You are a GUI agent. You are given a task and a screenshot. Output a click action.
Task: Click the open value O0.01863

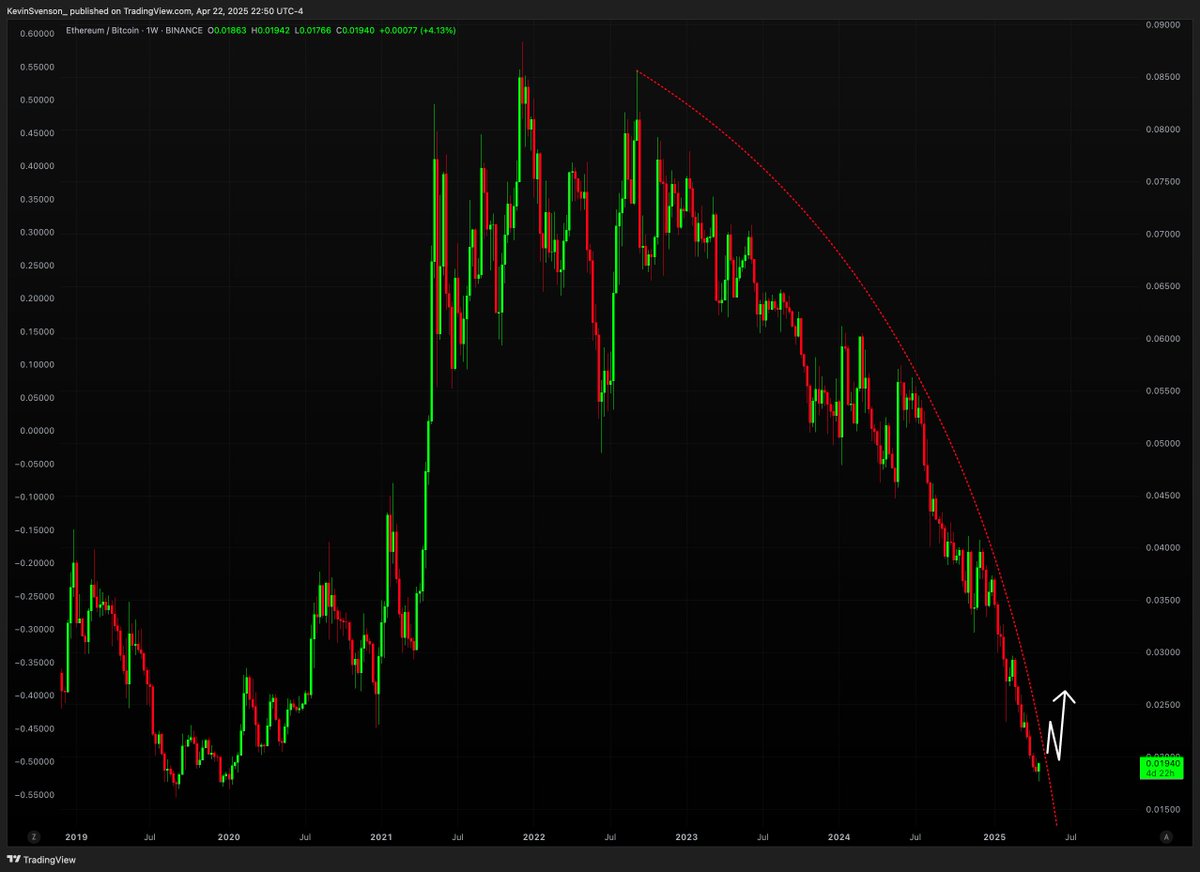(226, 31)
